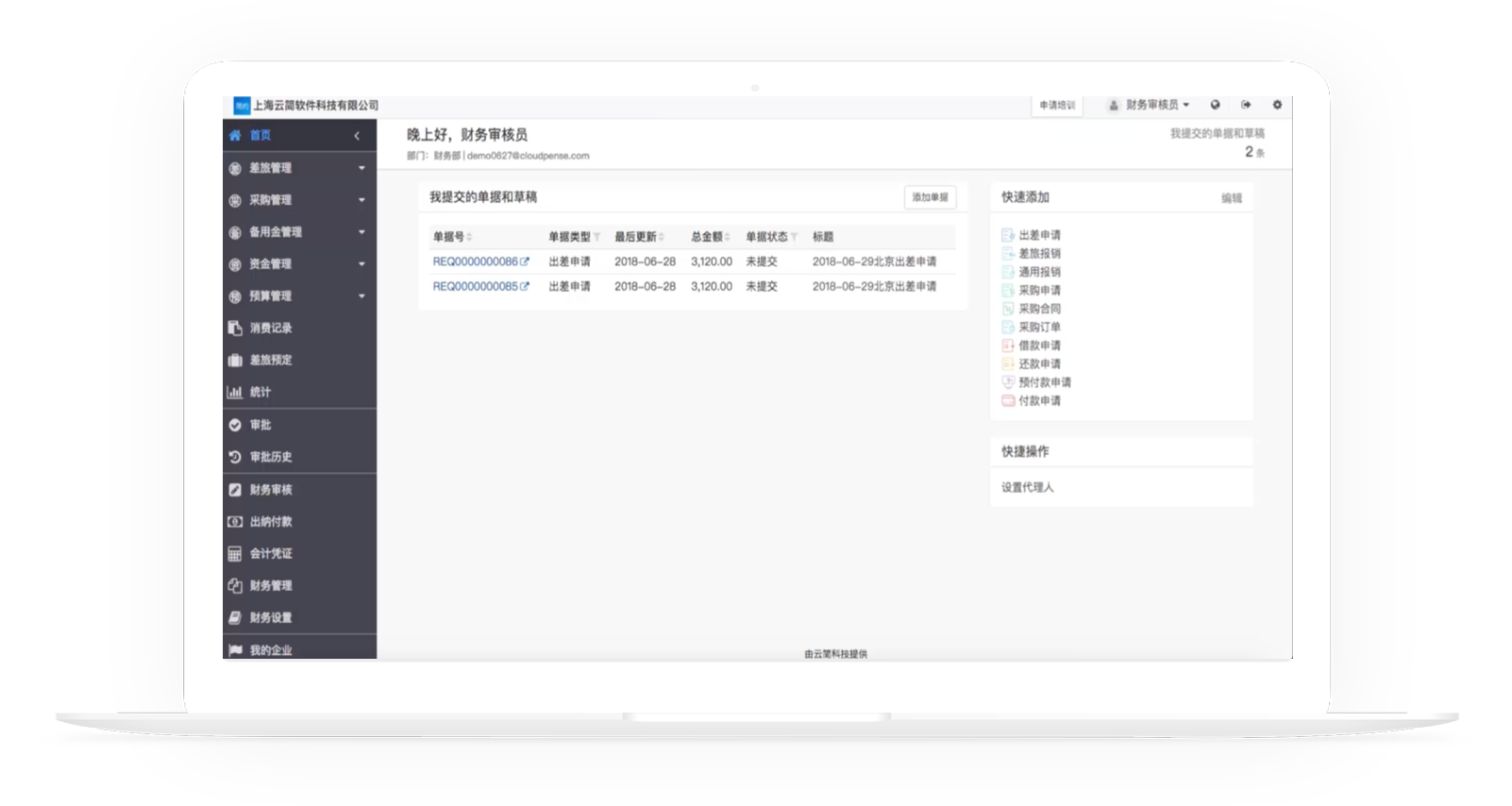This screenshot has width=1512, height=806.
Task: Expand the 差旅管理 submenu arrow
Action: point(361,168)
